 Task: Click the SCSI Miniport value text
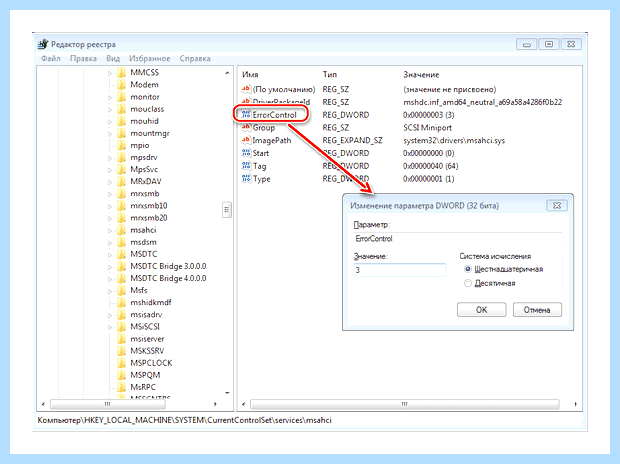pos(427,127)
